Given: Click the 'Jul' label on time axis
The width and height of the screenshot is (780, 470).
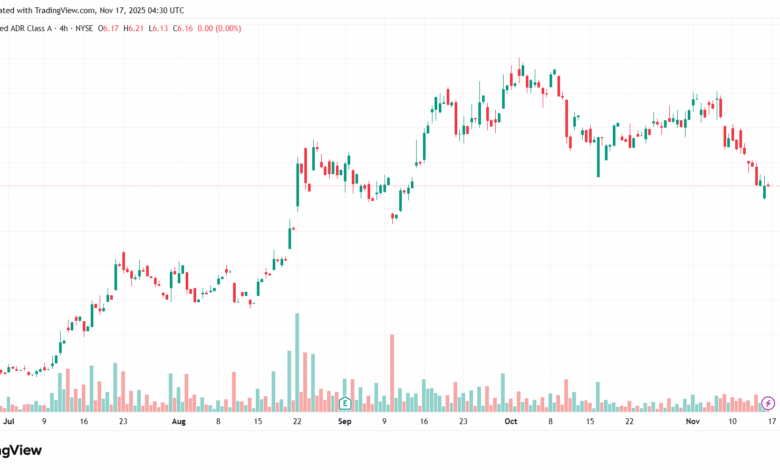Looking at the screenshot, I should [x=9, y=422].
